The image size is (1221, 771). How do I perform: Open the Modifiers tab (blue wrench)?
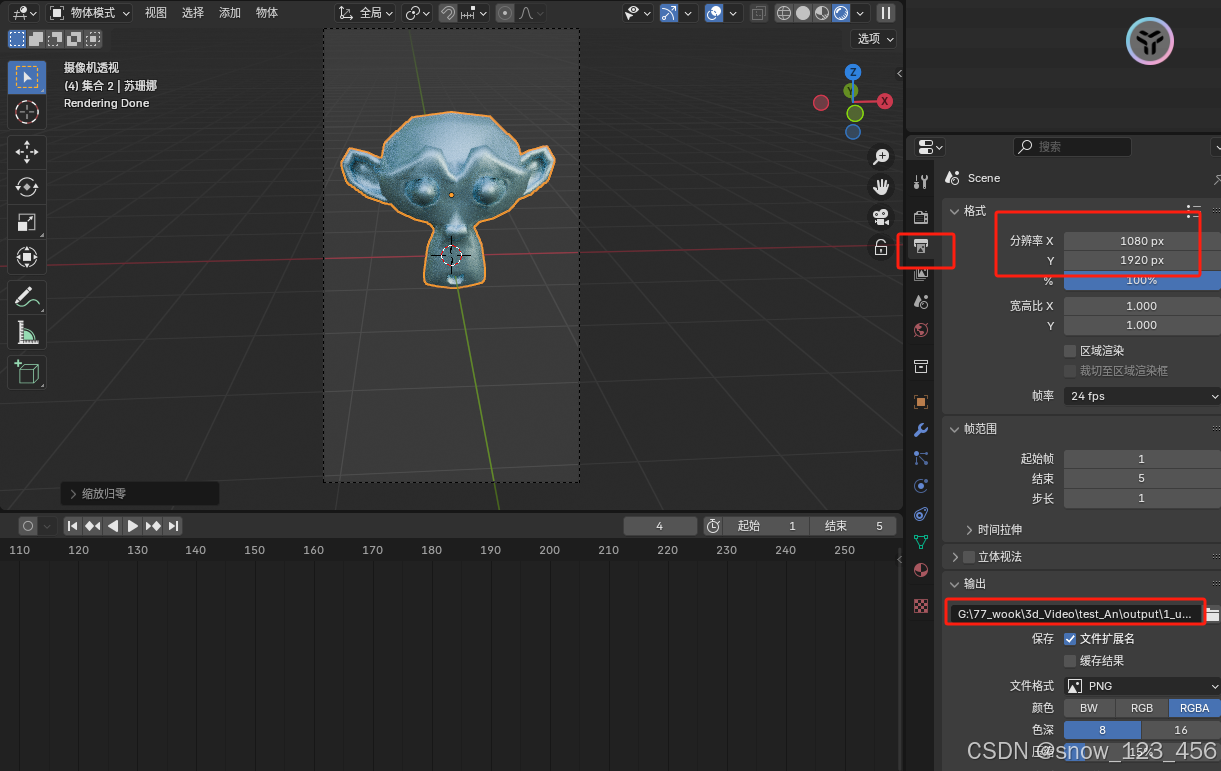click(x=921, y=430)
